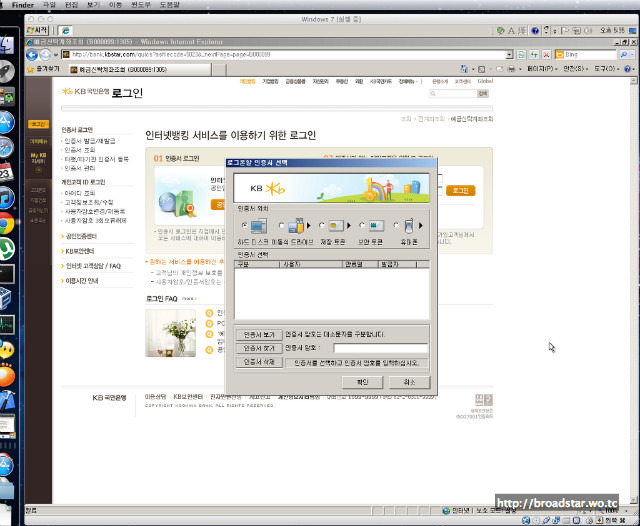The image size is (640, 526).
Task: Click the Windows 시작 Start button
Action: (38, 31)
